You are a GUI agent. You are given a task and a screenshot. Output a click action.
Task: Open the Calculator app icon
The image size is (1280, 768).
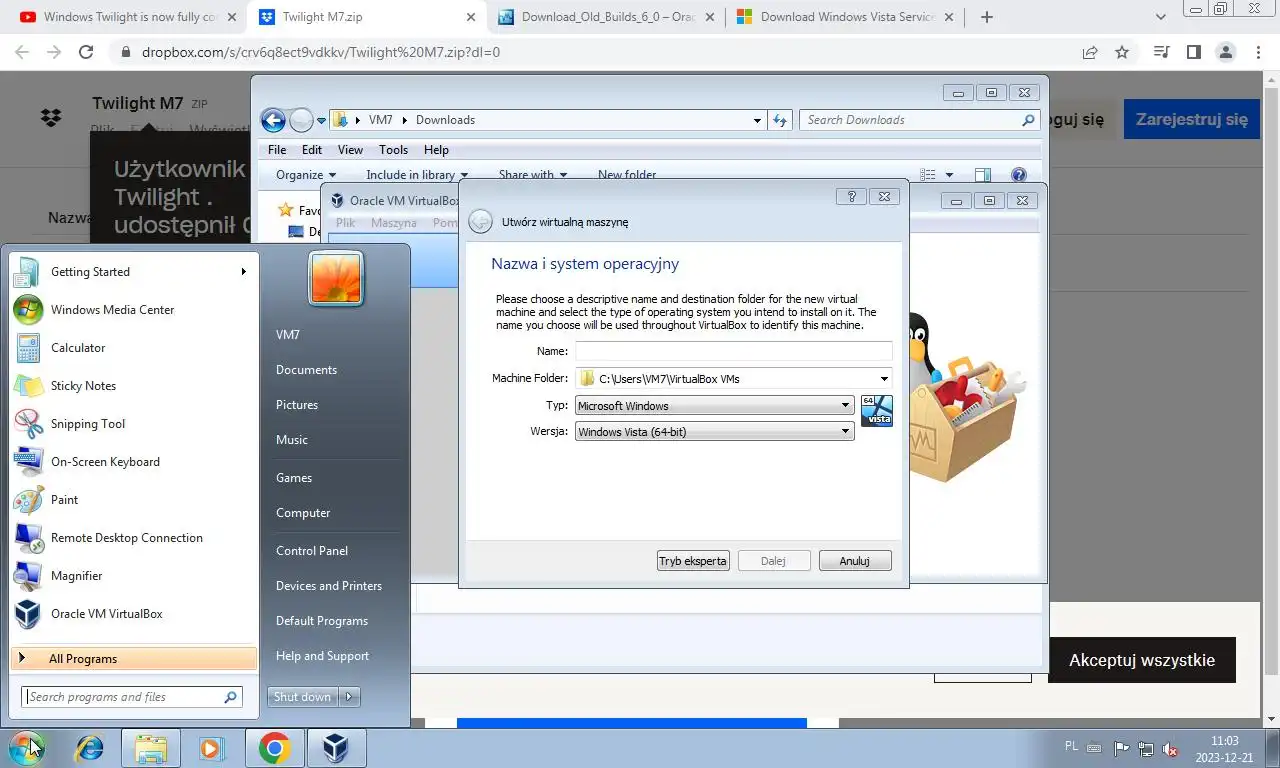pos(28,348)
